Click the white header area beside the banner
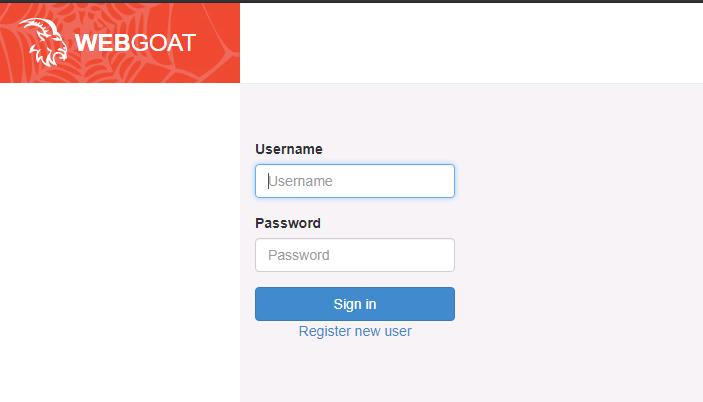 pos(471,43)
